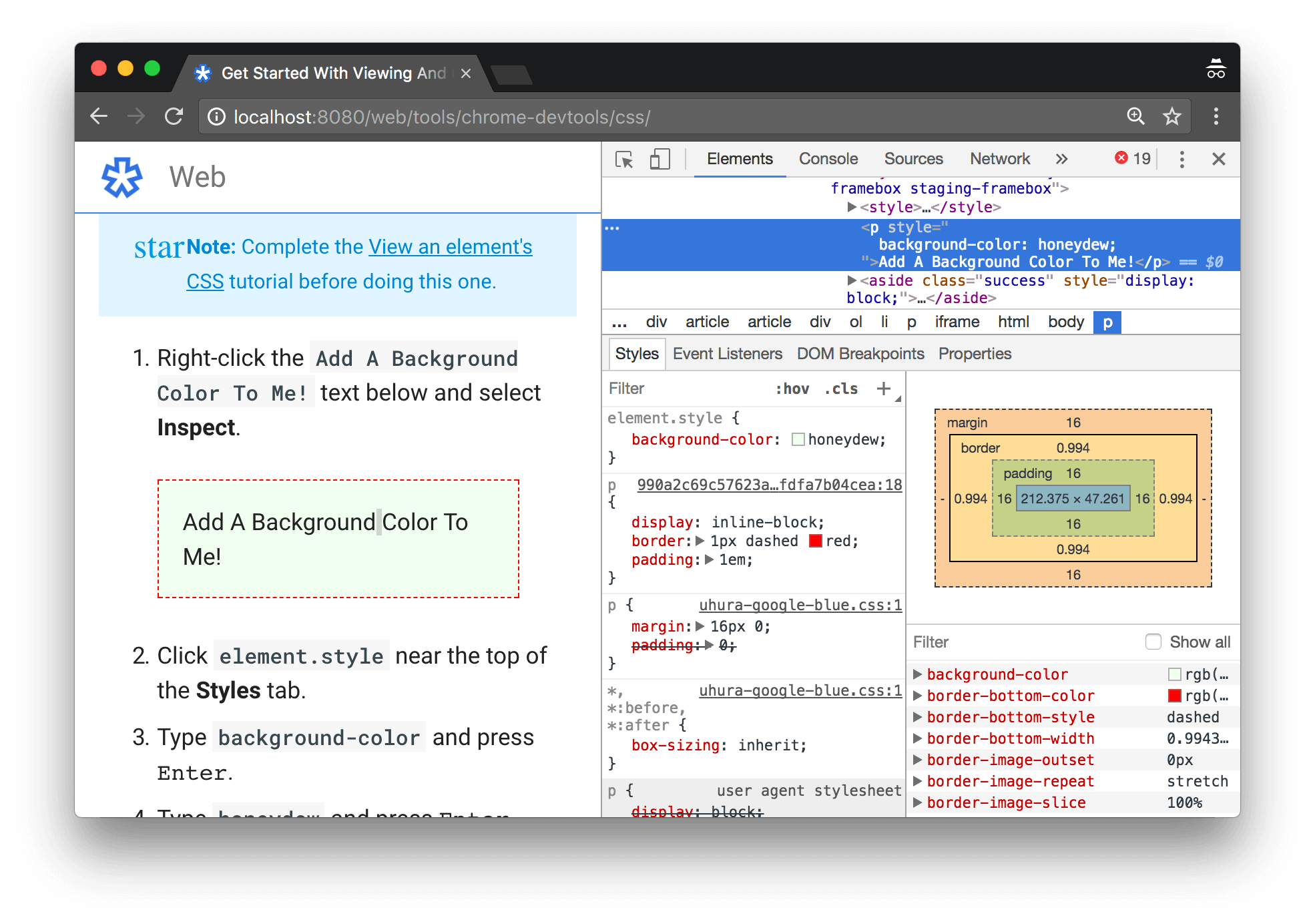Viewport: 1315px width, 924px height.
Task: Open DevTools customization menu via vertical dots
Action: click(x=1181, y=159)
